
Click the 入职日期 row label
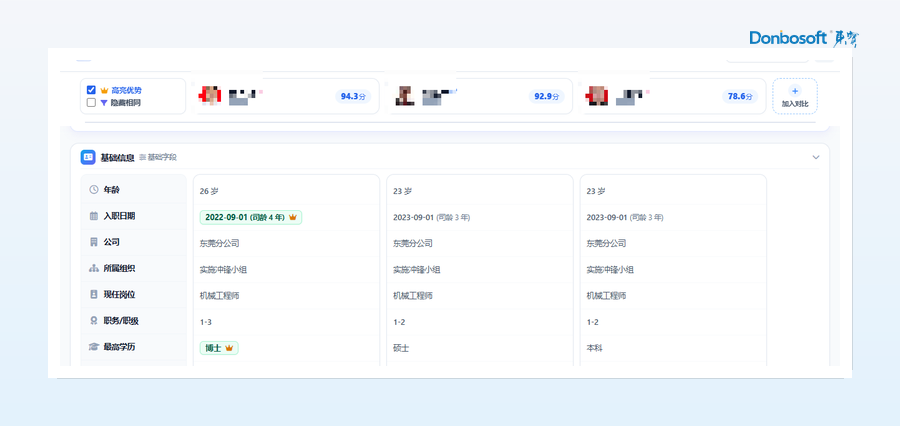tap(119, 216)
